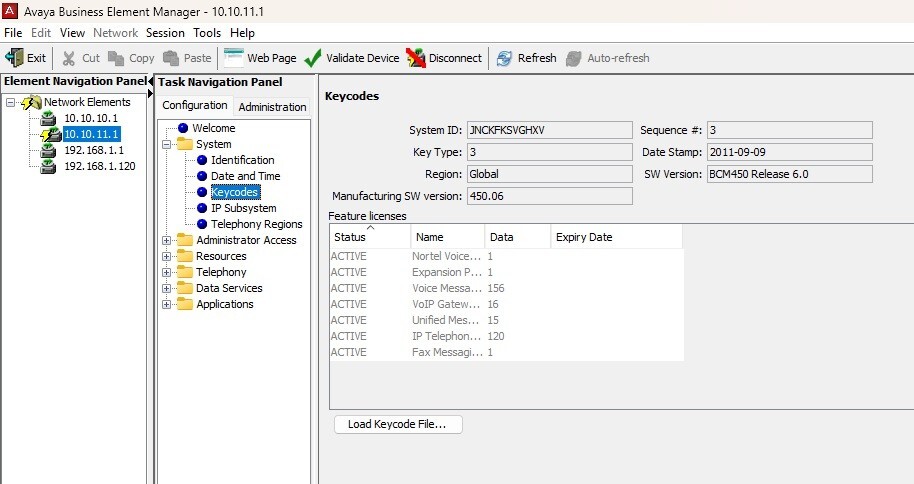Click the Resources folder icon

185,255
